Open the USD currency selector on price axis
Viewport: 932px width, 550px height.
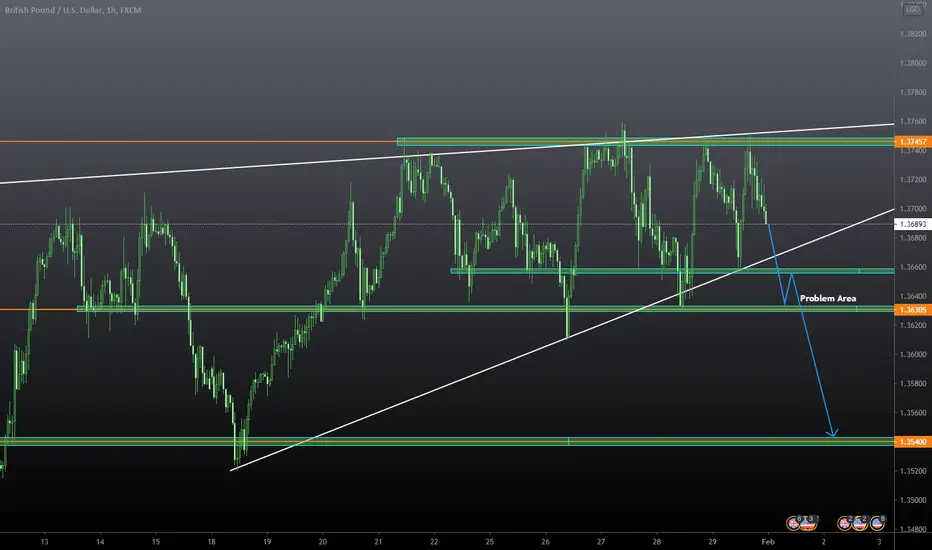point(912,9)
